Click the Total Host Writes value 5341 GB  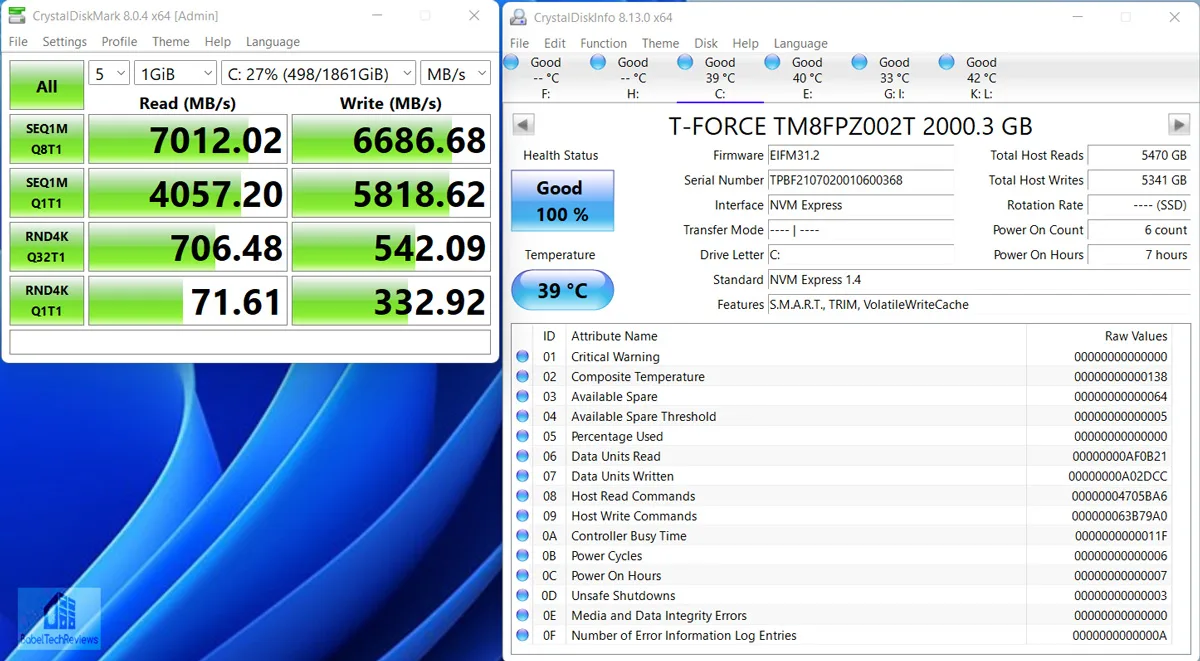[1139, 180]
